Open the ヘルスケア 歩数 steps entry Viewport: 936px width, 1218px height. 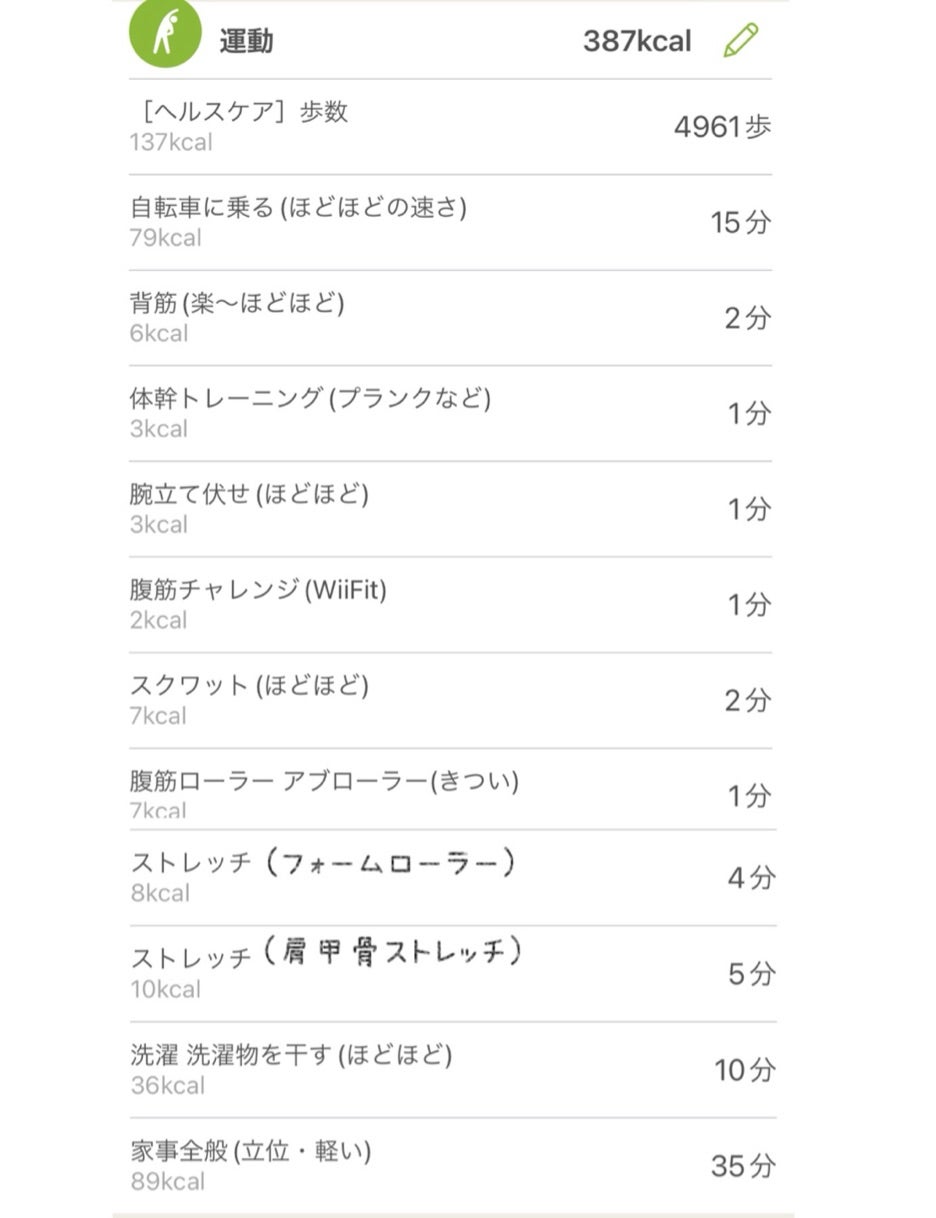click(450, 127)
